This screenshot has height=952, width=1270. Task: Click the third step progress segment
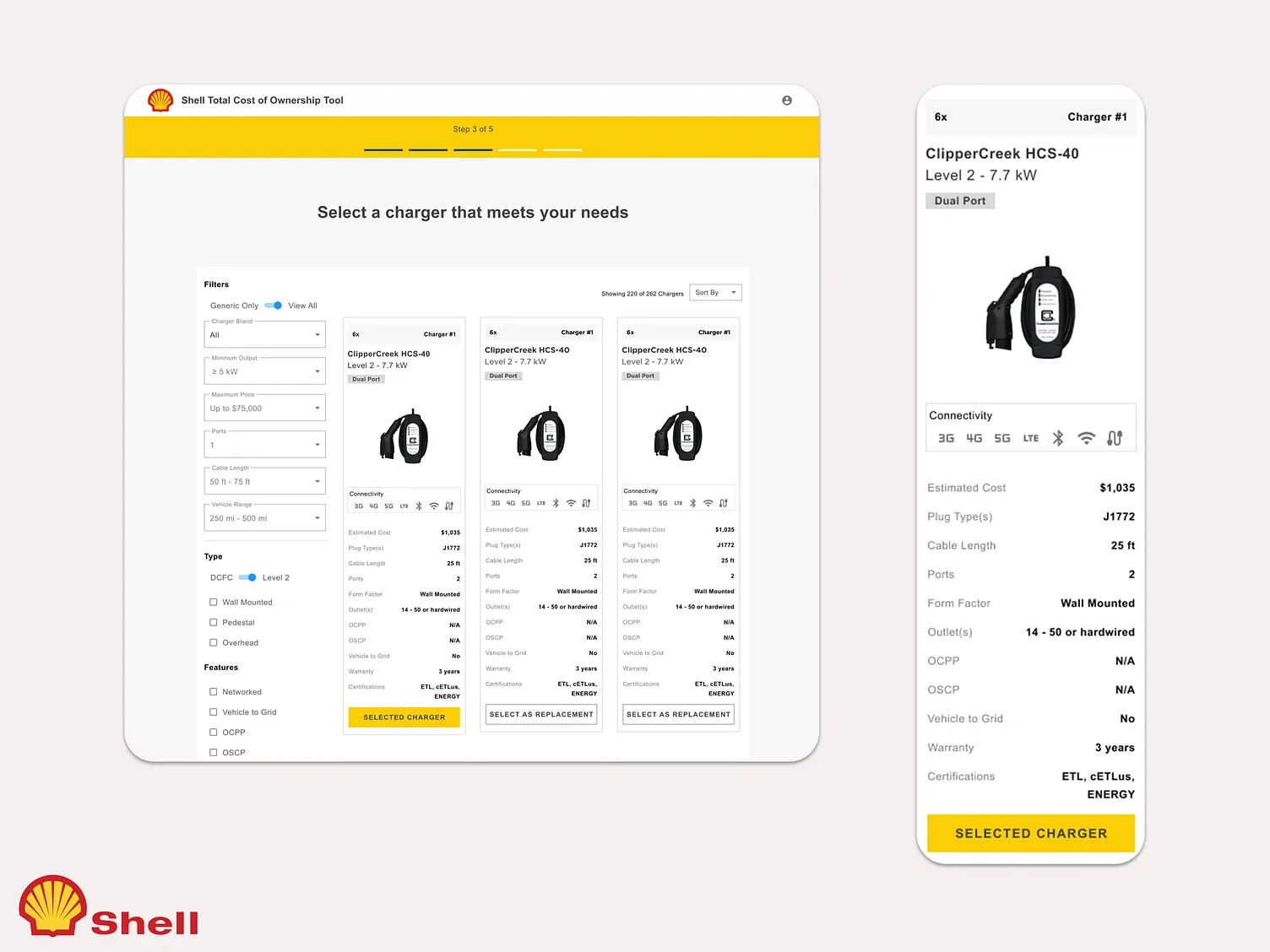click(473, 149)
